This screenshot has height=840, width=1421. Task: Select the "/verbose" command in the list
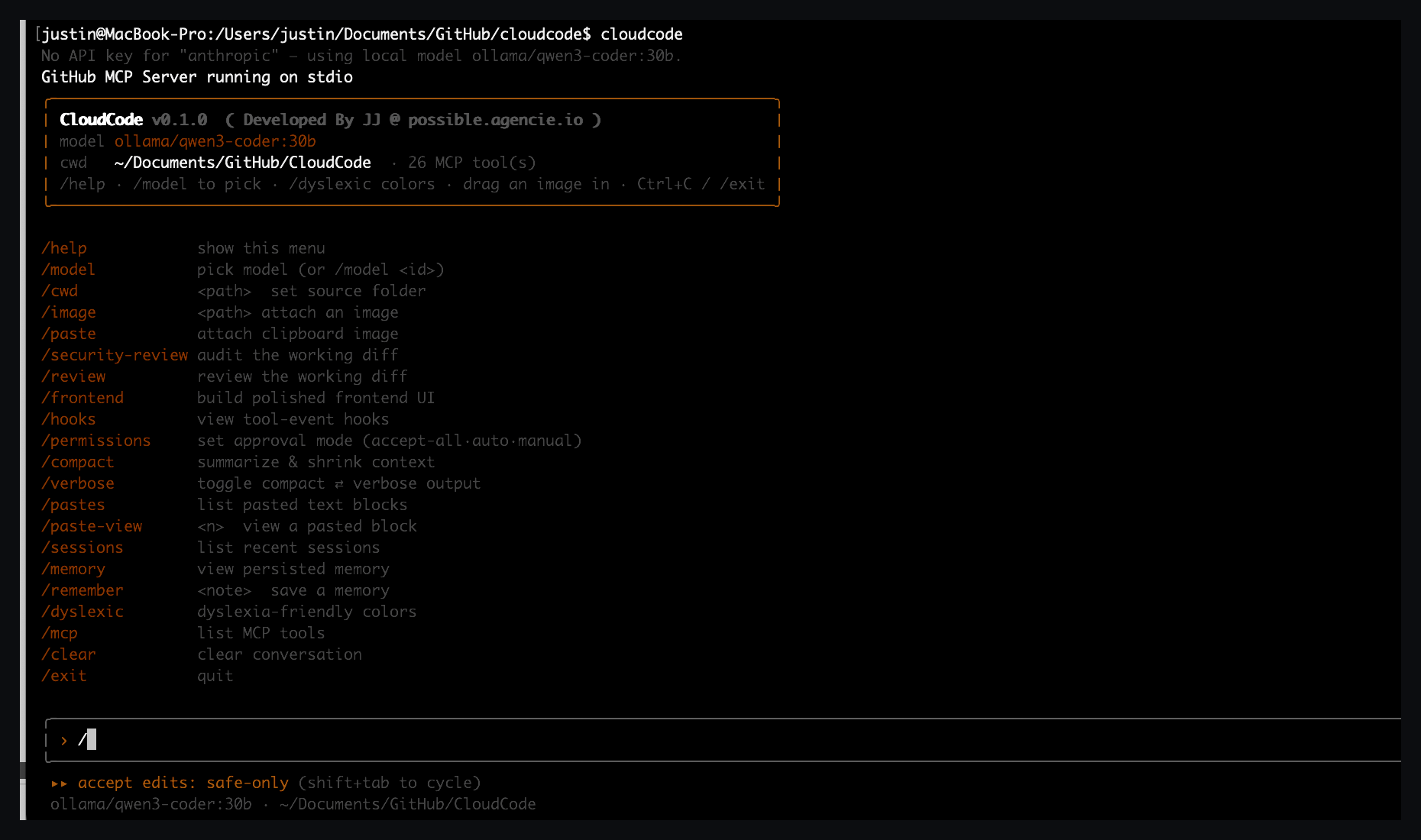pyautogui.click(x=78, y=483)
